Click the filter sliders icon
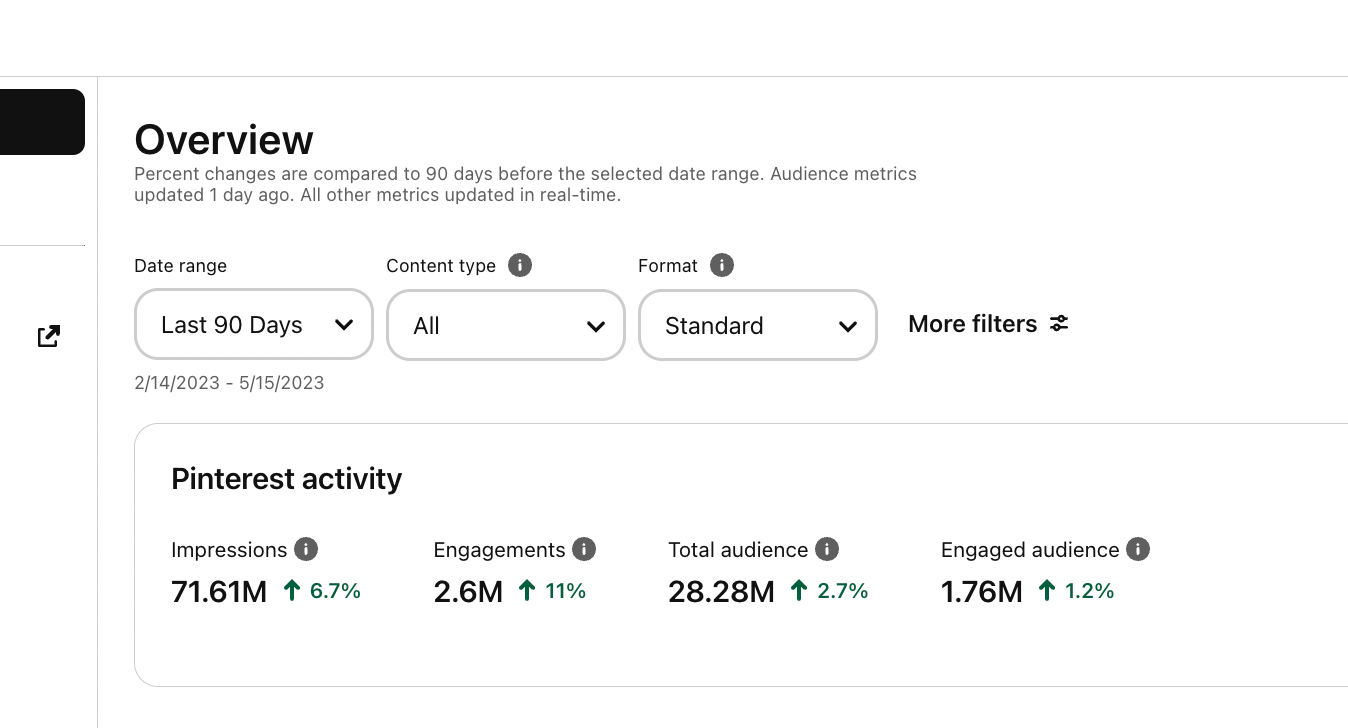 tap(1059, 324)
